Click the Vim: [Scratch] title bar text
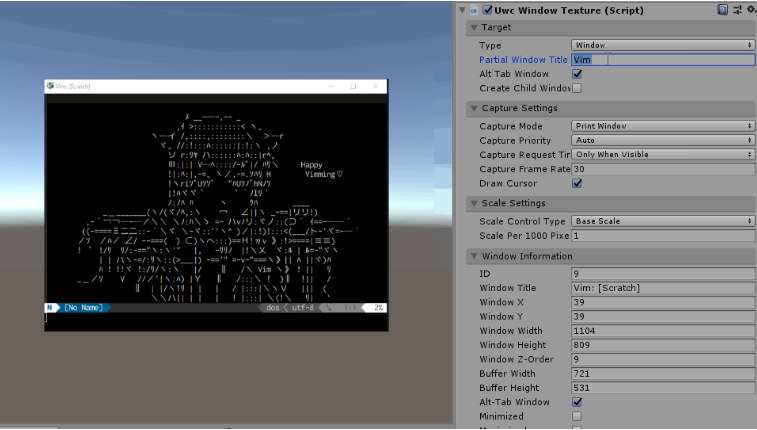Viewport: 757px width, 430px height. pyautogui.click(x=73, y=86)
